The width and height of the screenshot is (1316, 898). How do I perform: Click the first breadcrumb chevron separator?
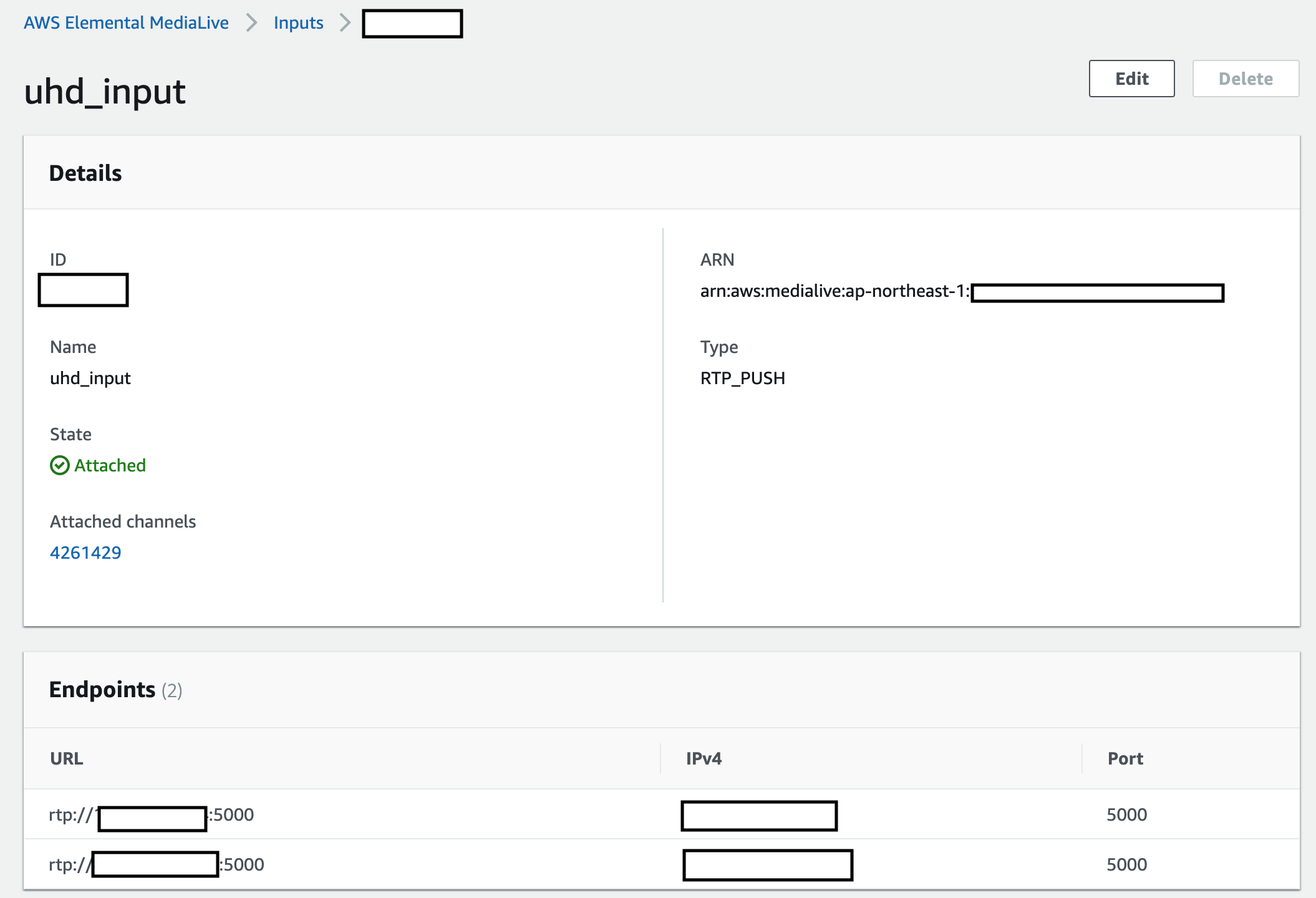[x=251, y=23]
